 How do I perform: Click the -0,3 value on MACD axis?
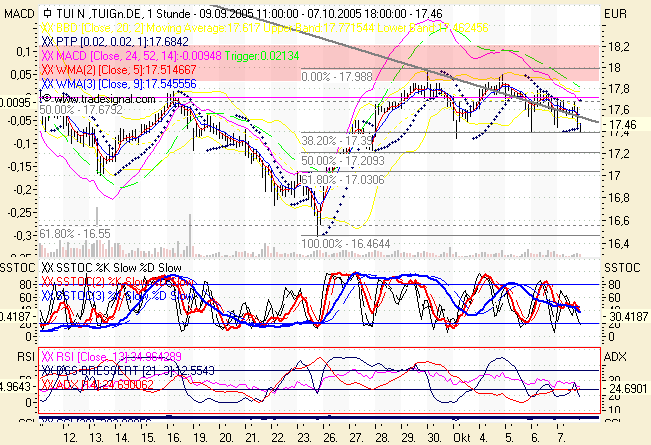click(x=22, y=236)
